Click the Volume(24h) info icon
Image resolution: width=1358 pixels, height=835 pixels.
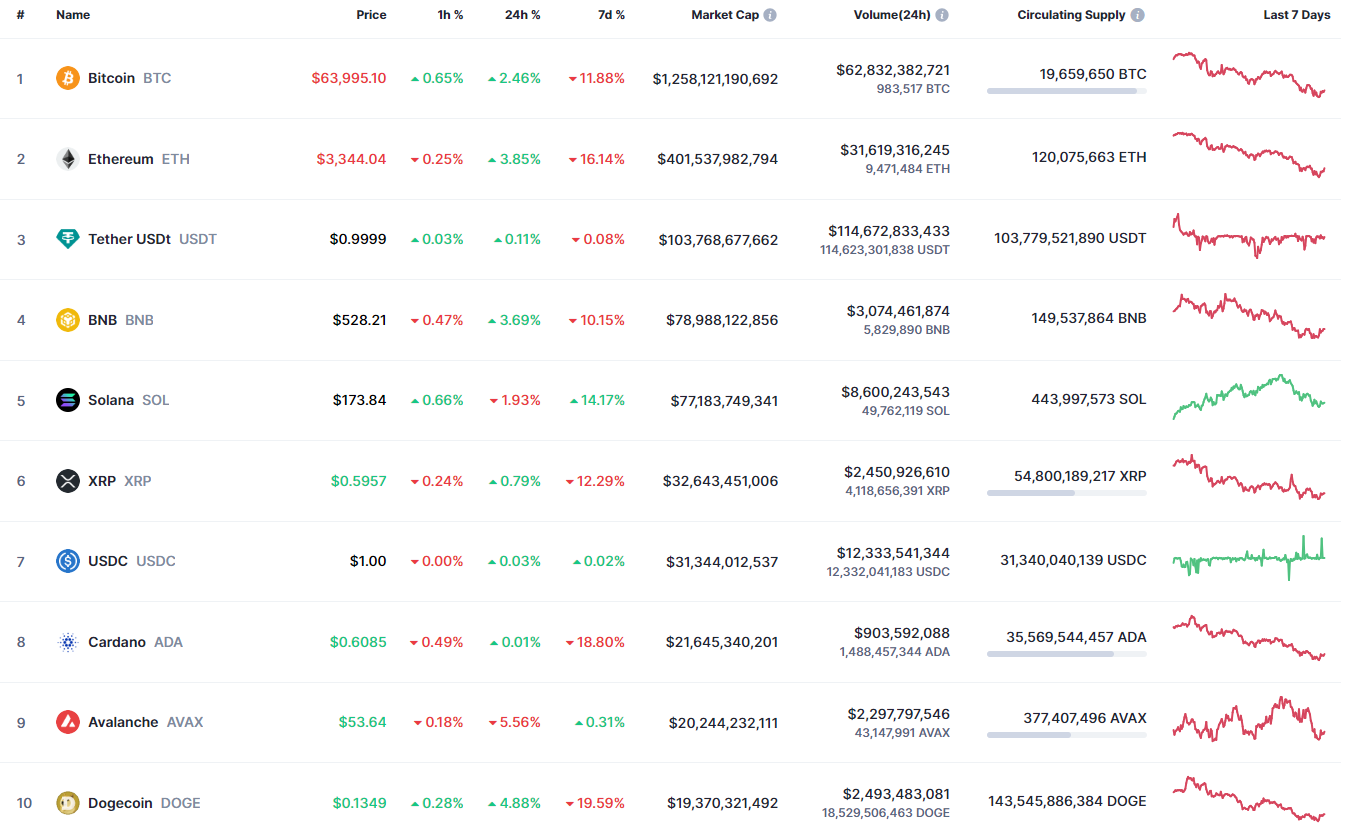[942, 16]
